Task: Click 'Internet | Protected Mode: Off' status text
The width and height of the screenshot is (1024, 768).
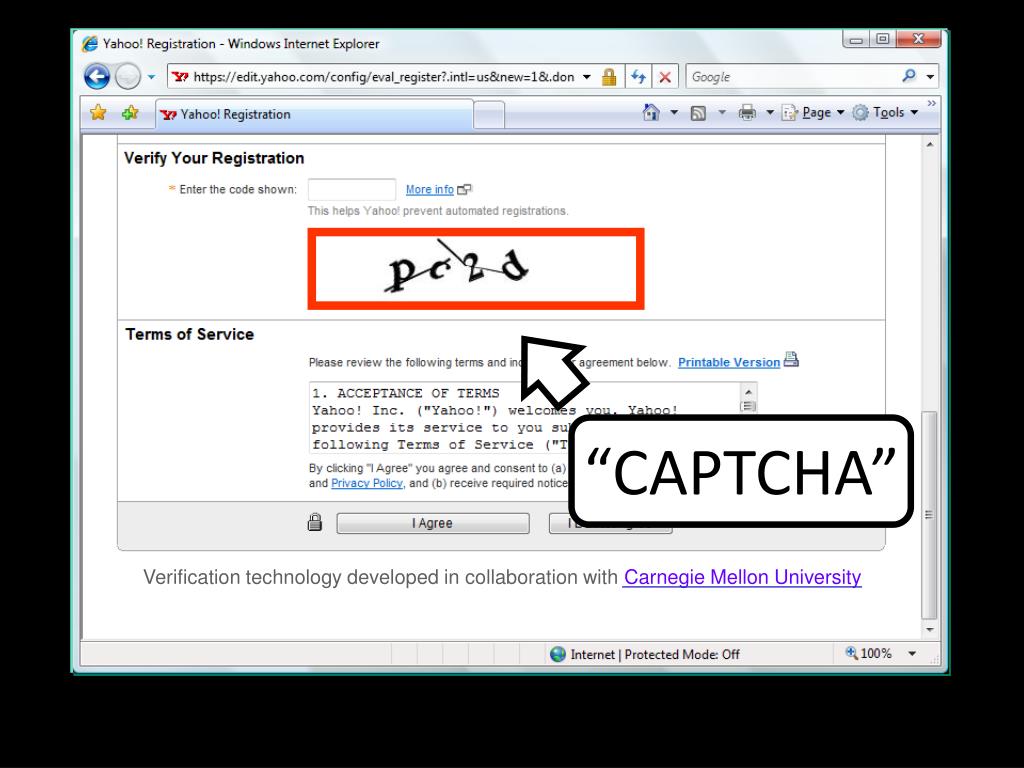Action: [x=655, y=654]
